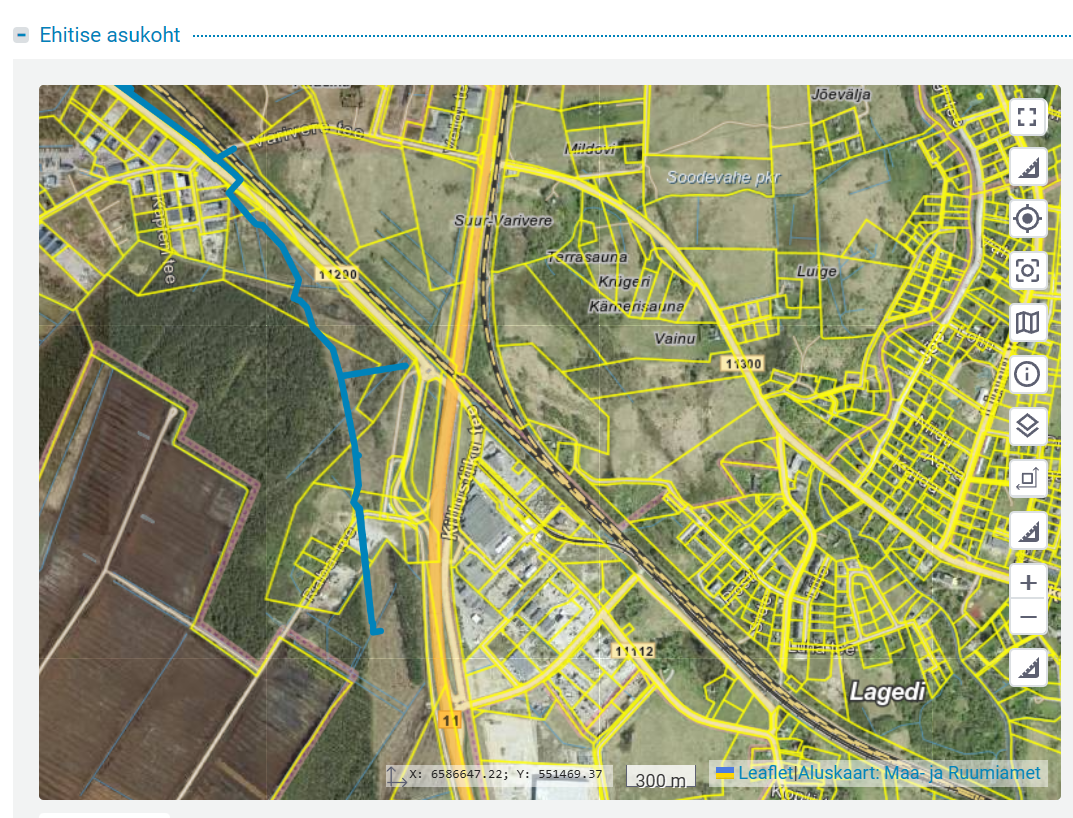
Task: Open the map layers icon
Action: (x=1027, y=427)
